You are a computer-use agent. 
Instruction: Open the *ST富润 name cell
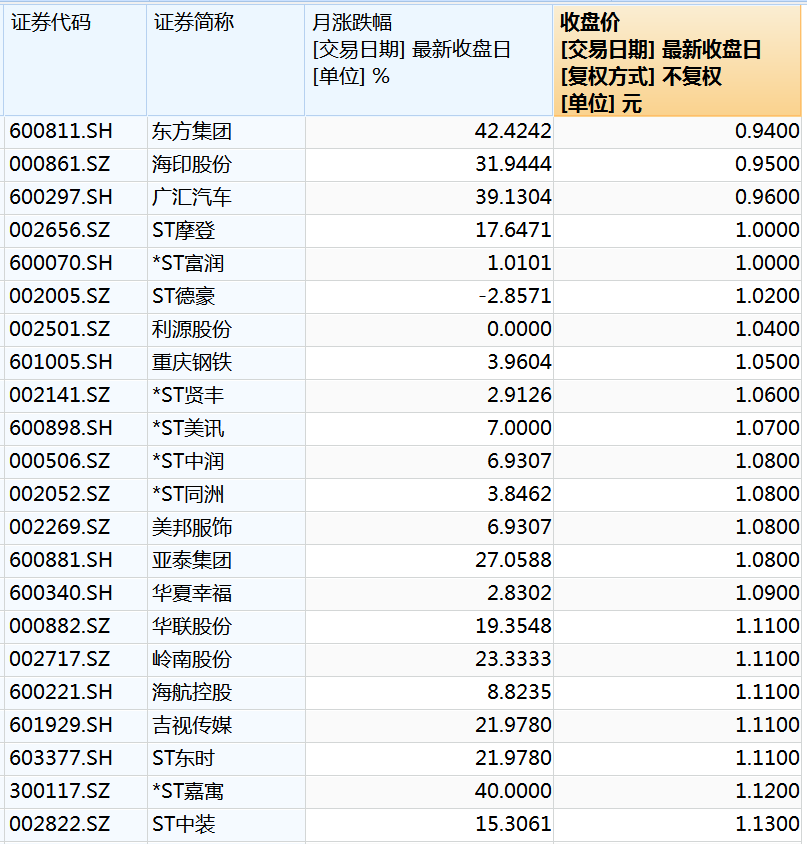tap(226, 264)
